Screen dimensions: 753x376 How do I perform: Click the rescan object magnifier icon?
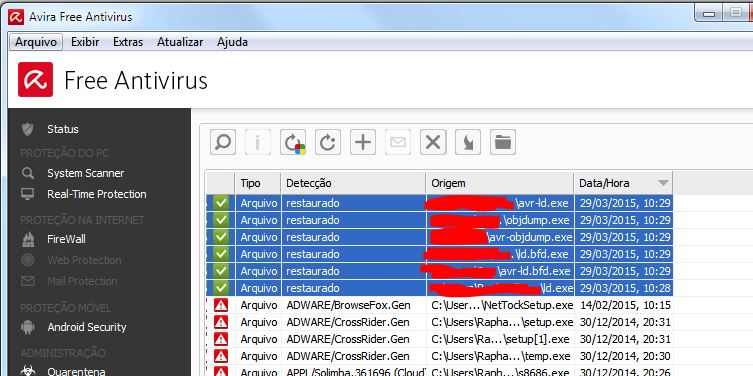(x=223, y=142)
